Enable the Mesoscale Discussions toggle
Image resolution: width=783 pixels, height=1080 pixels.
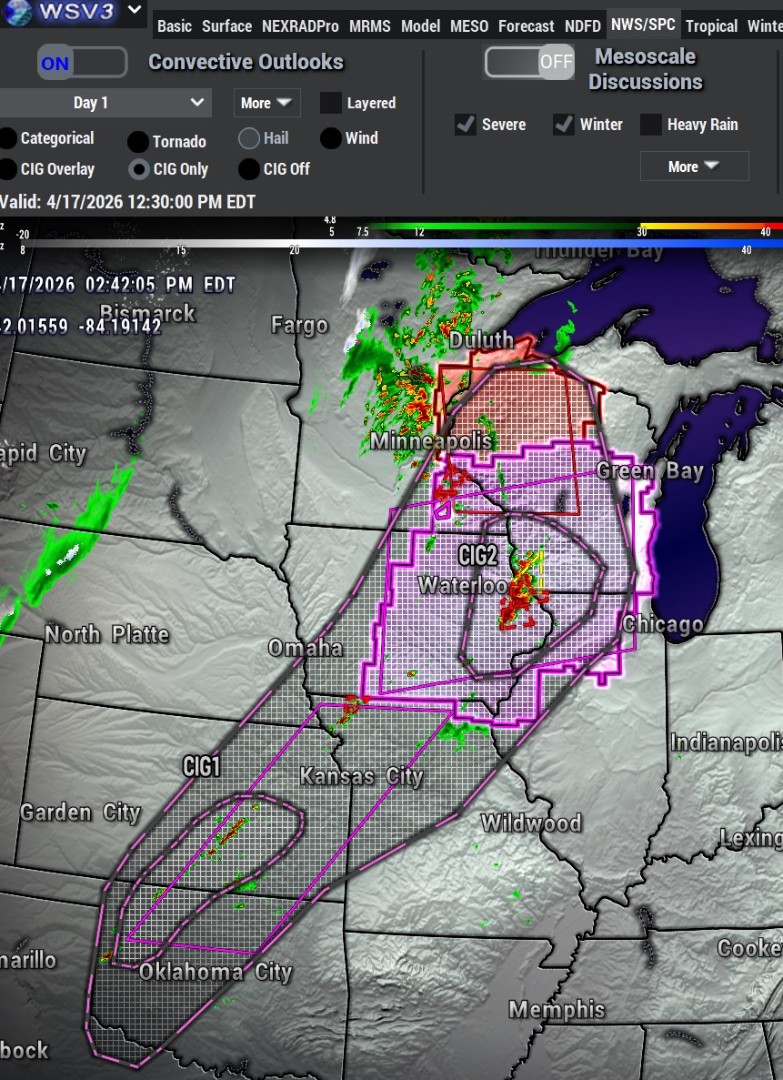529,62
